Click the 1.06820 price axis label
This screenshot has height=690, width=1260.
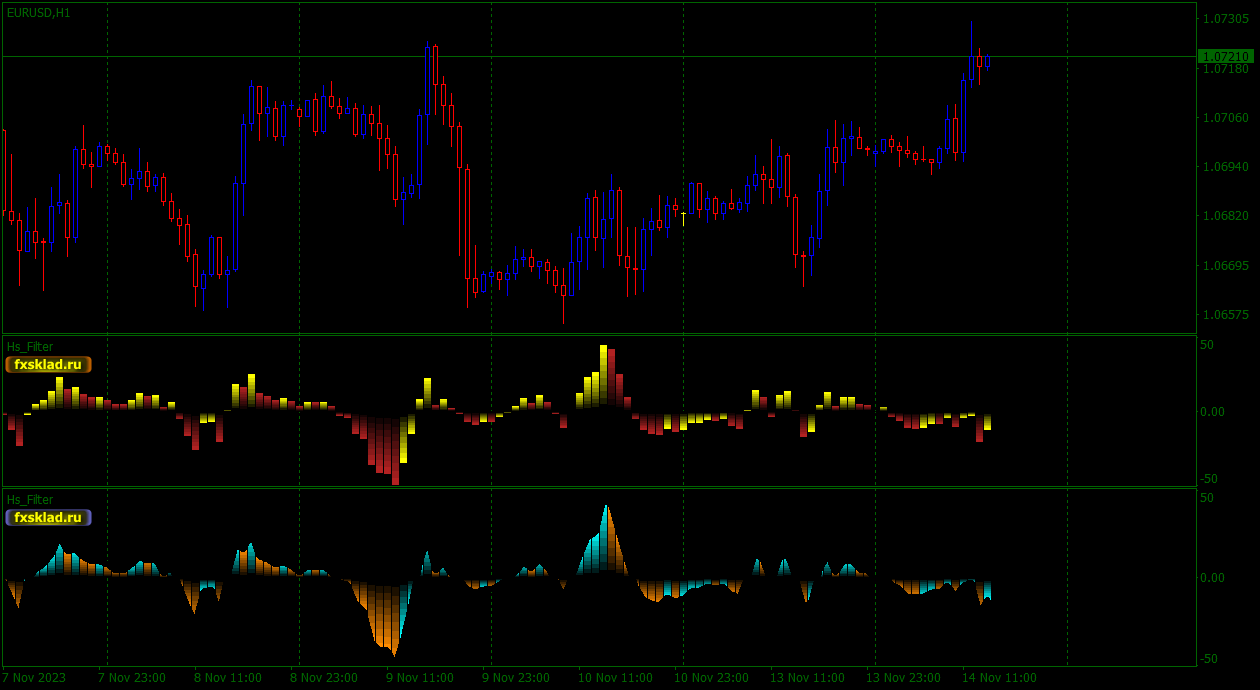point(1225,216)
